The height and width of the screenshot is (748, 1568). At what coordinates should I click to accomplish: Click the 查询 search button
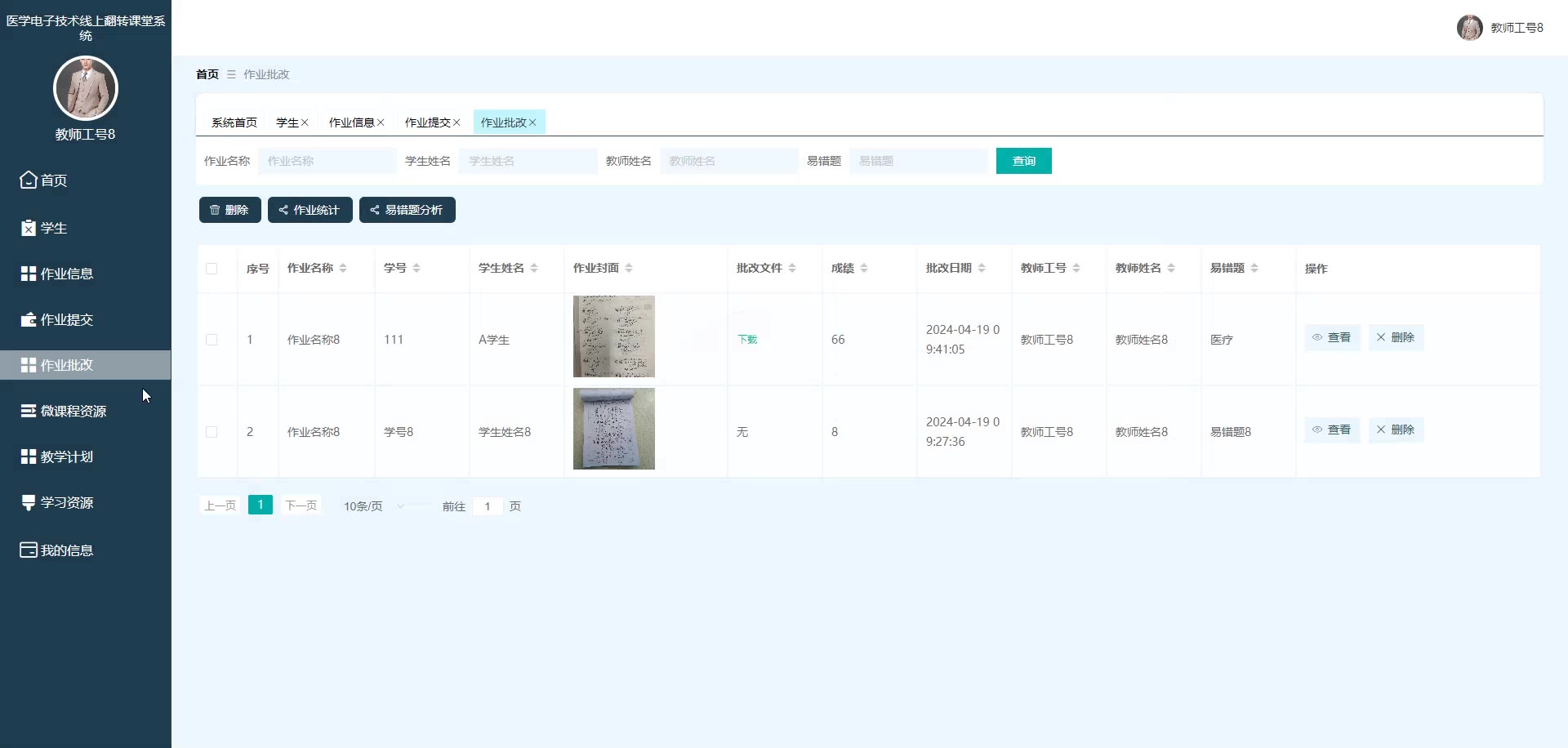[1024, 161]
